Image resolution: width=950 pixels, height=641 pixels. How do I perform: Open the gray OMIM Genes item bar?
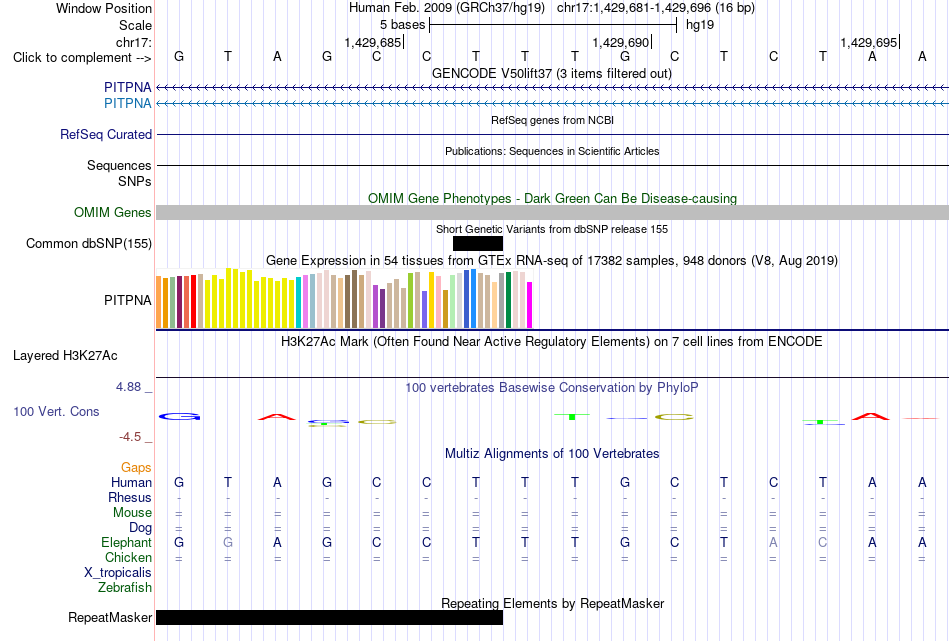(x=553, y=212)
